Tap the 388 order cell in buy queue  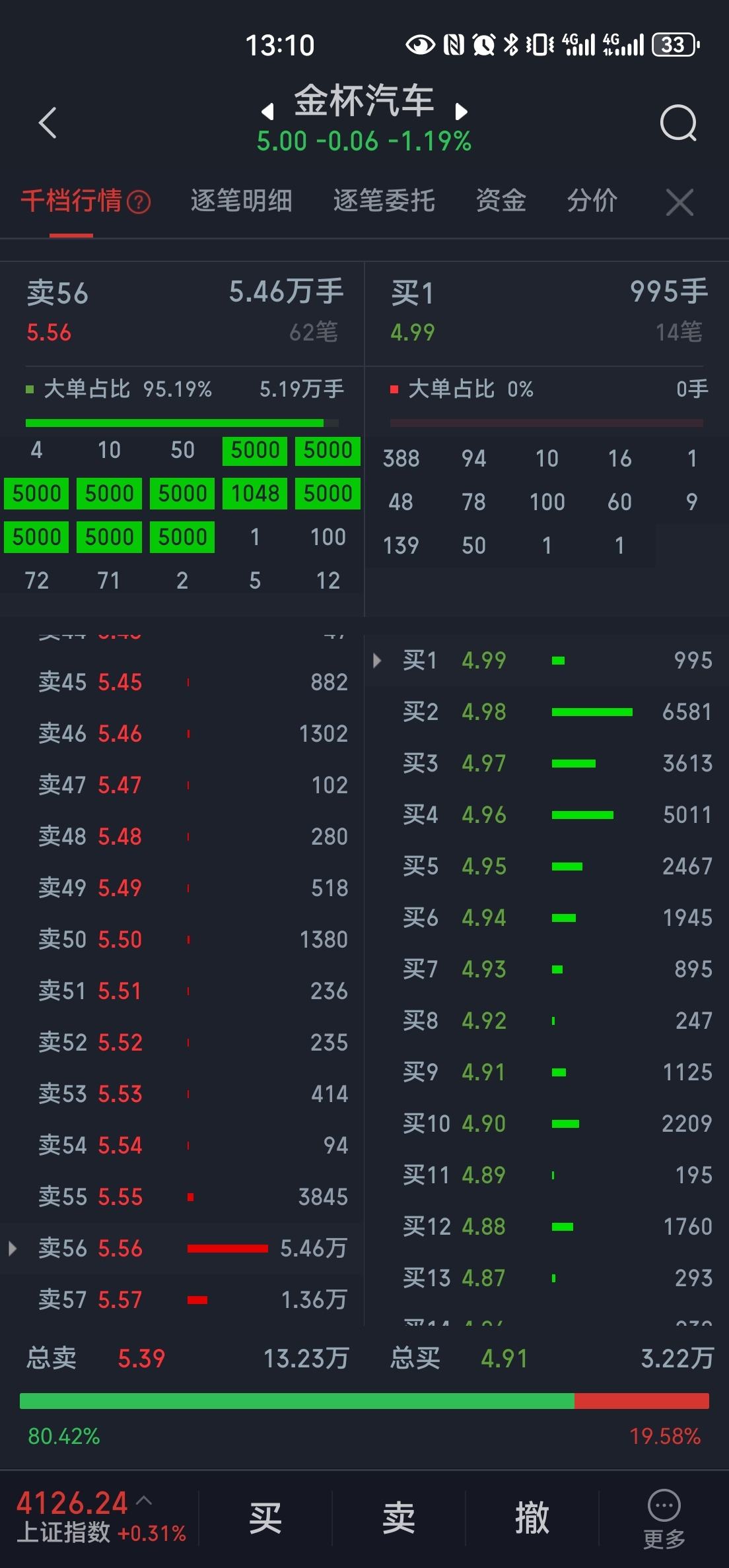tap(401, 459)
